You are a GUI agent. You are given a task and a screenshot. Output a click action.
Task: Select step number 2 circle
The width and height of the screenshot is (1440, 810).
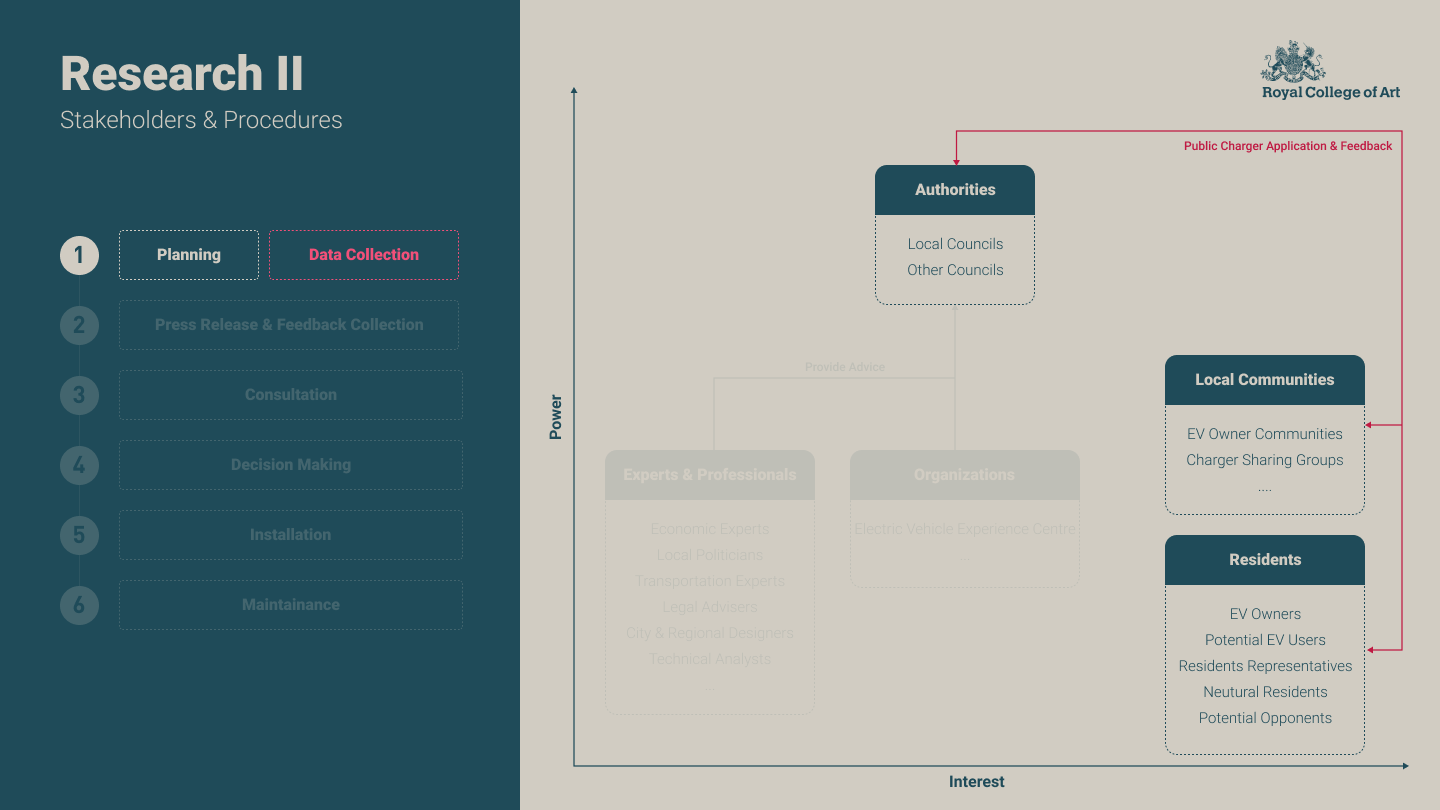[x=79, y=325]
